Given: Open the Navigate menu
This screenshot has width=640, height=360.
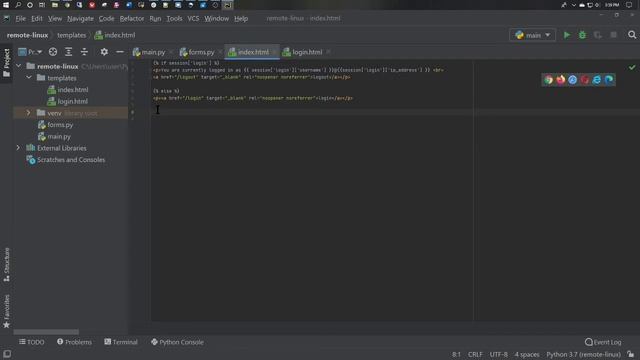Looking at the screenshot, I should (x=80, y=18).
